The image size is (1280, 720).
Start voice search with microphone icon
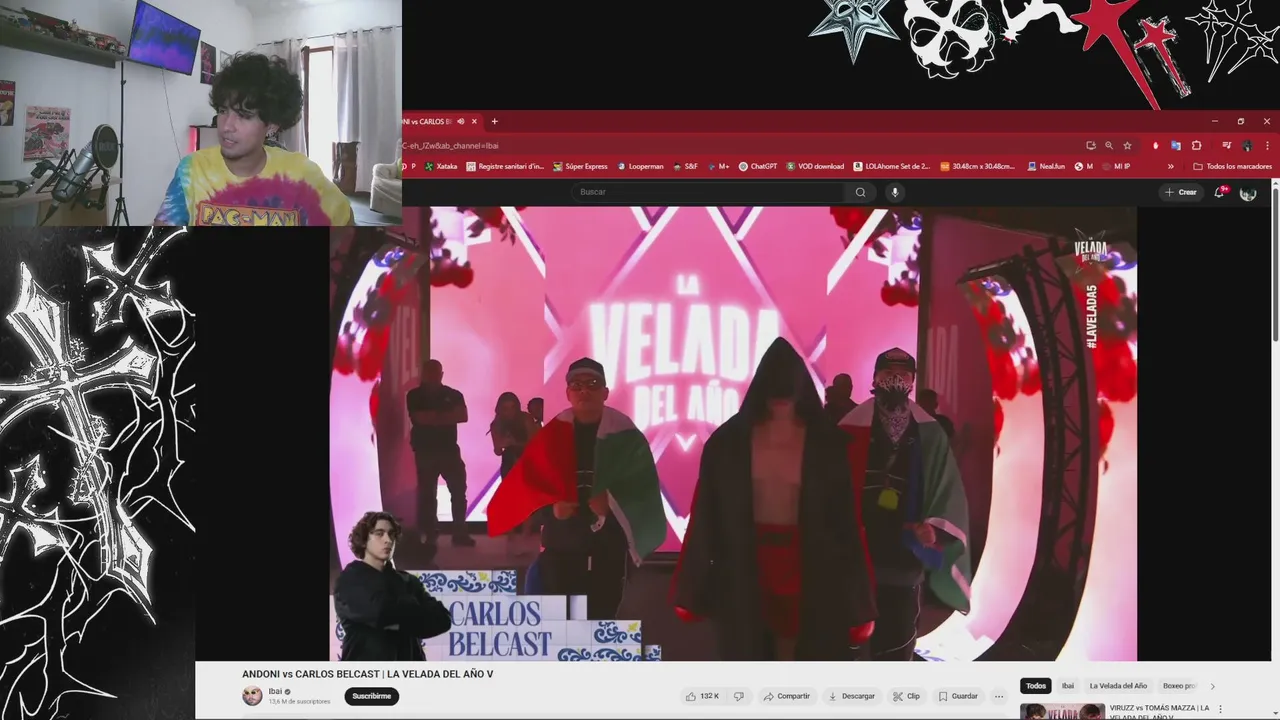pos(894,192)
